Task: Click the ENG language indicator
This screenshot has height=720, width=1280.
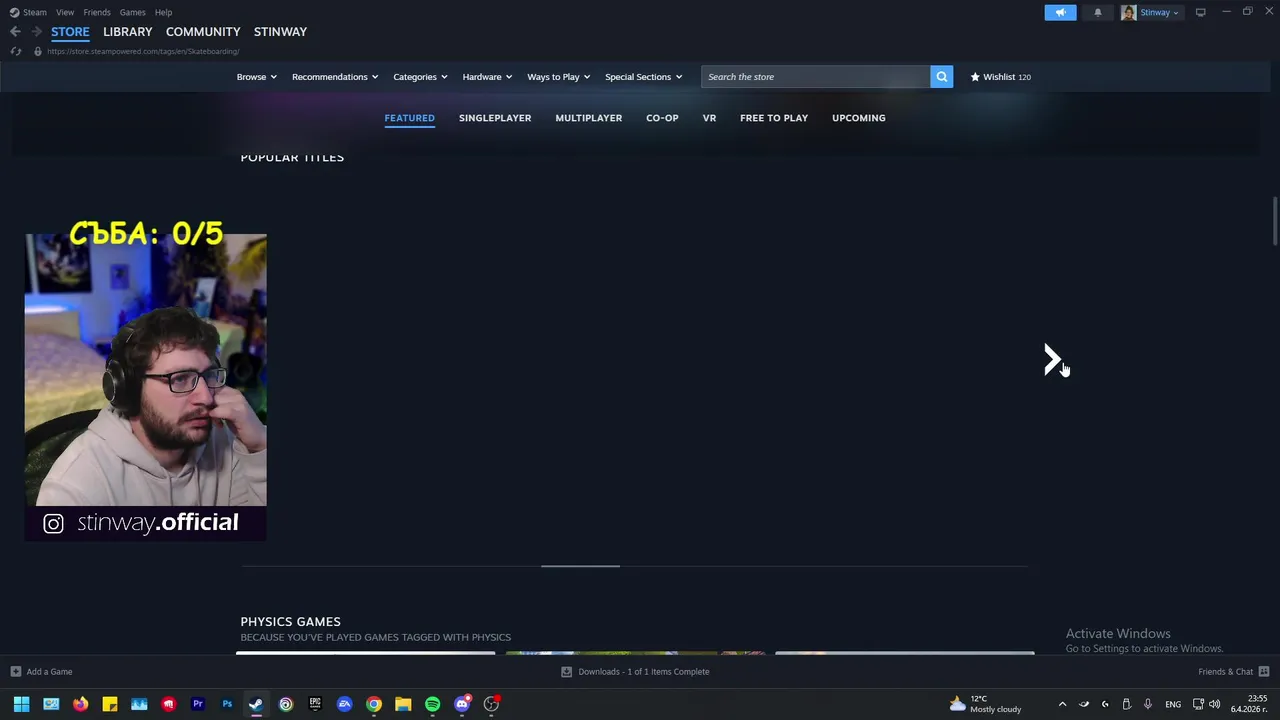Action: pos(1173,704)
